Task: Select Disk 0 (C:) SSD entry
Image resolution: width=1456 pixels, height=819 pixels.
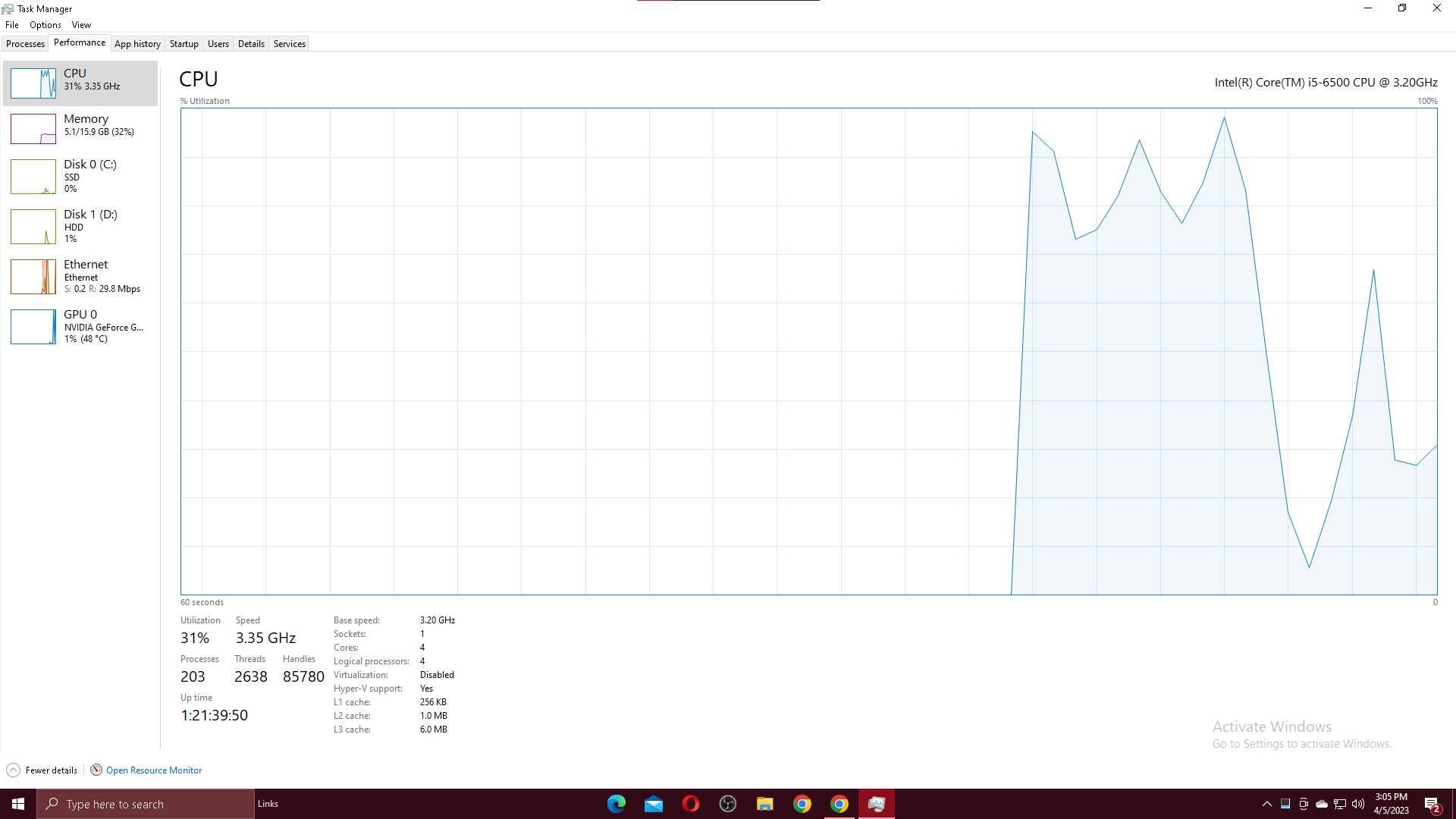Action: pyautogui.click(x=80, y=176)
